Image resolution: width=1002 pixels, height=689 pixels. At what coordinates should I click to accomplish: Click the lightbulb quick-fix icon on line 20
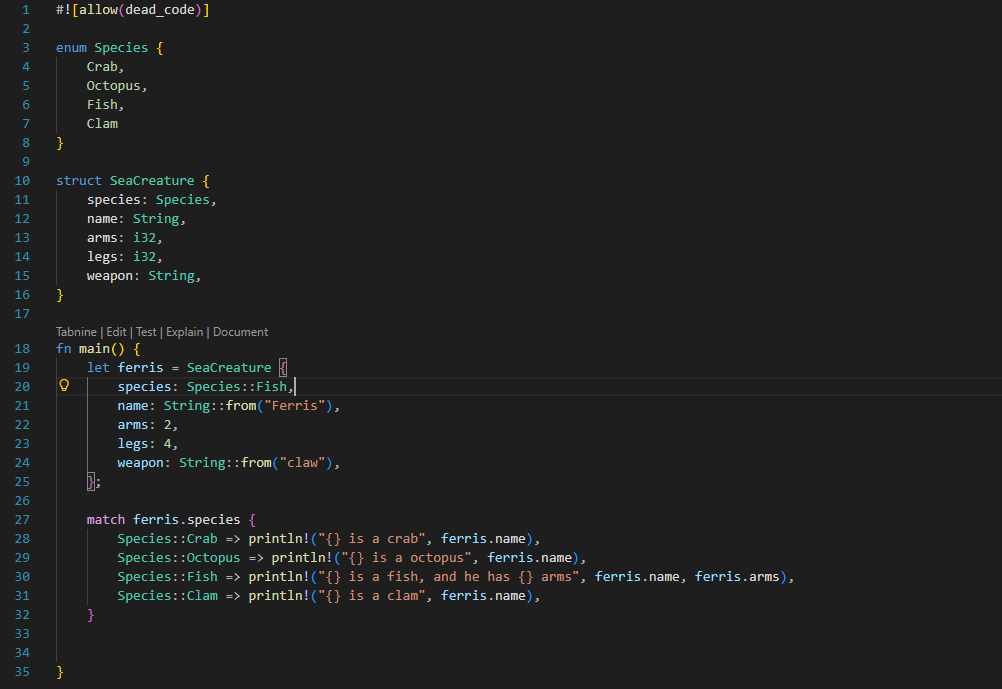coord(64,385)
